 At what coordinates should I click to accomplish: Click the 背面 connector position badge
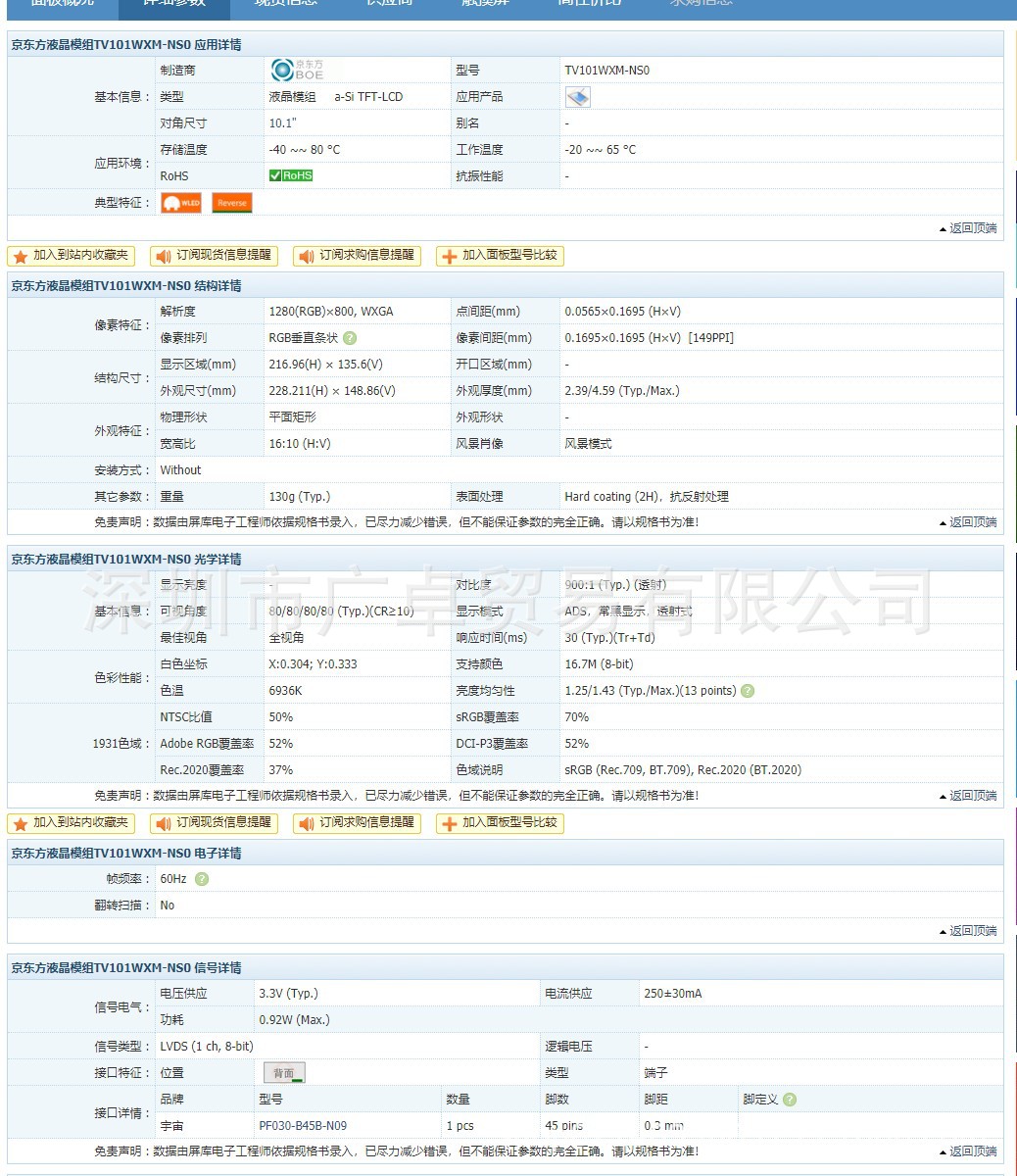pos(285,1073)
